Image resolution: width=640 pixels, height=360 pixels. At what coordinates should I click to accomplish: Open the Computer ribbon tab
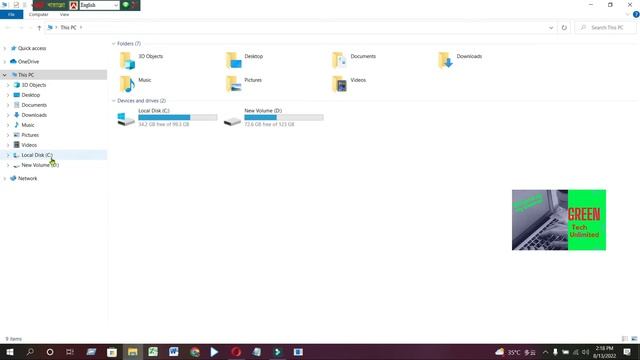[38, 15]
